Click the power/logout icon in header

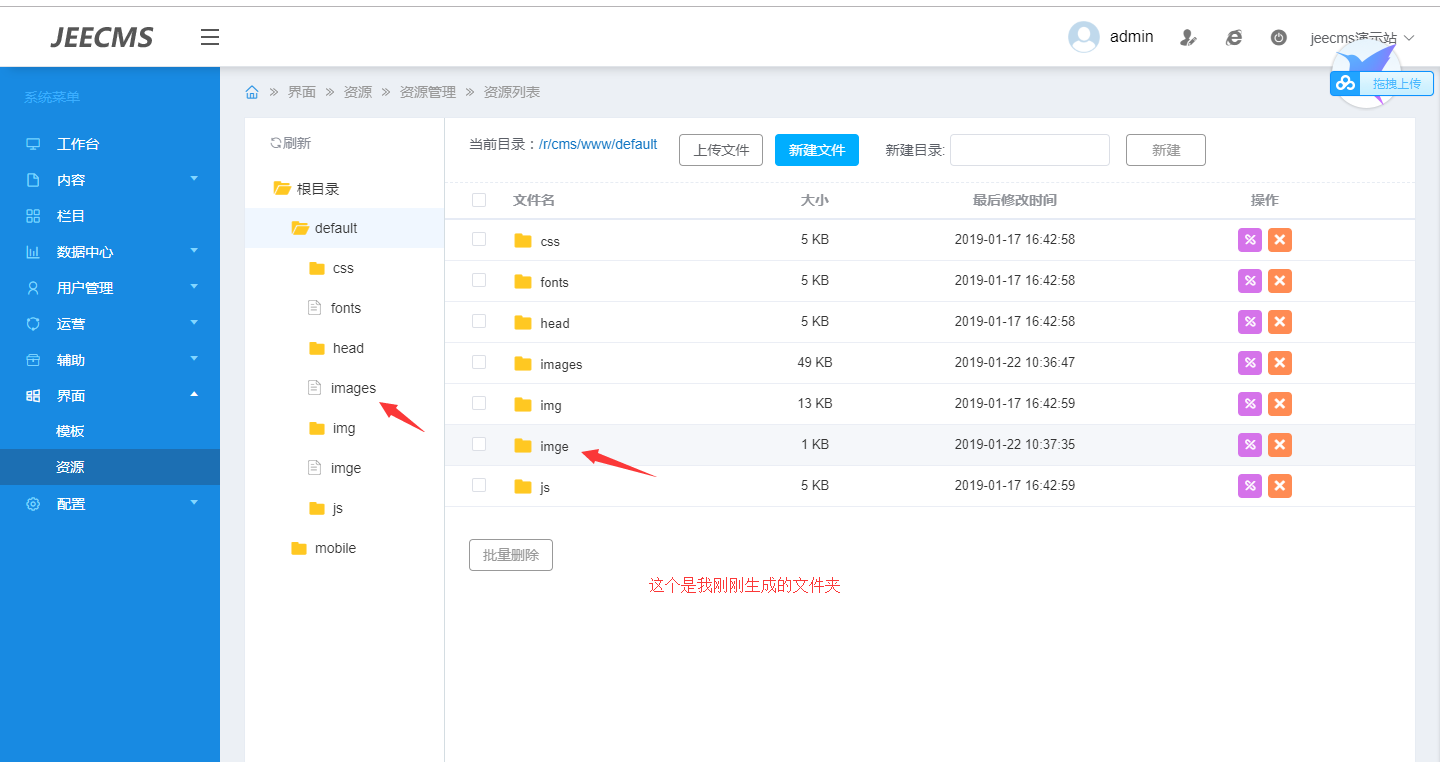tap(1278, 38)
